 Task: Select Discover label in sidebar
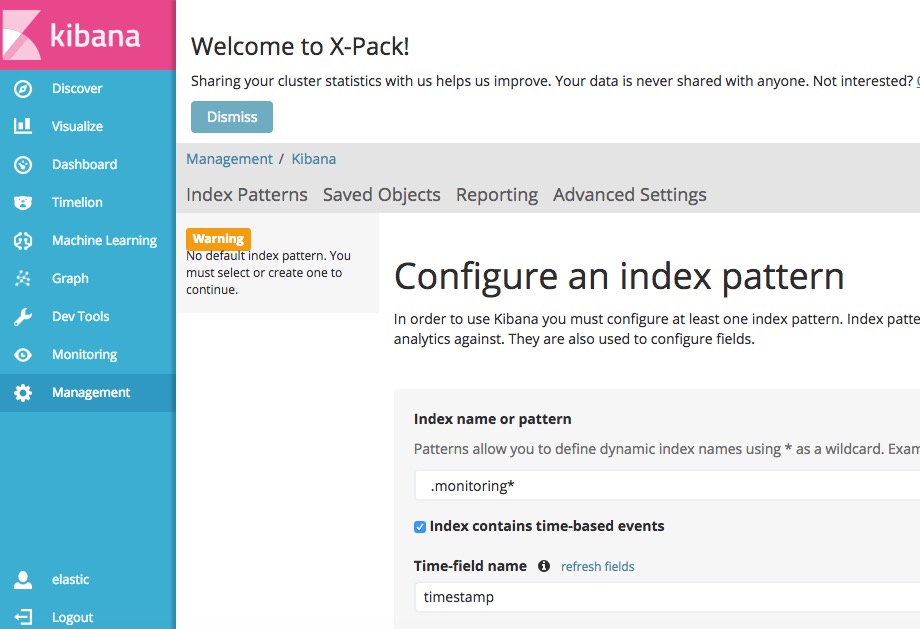pyautogui.click(x=77, y=89)
